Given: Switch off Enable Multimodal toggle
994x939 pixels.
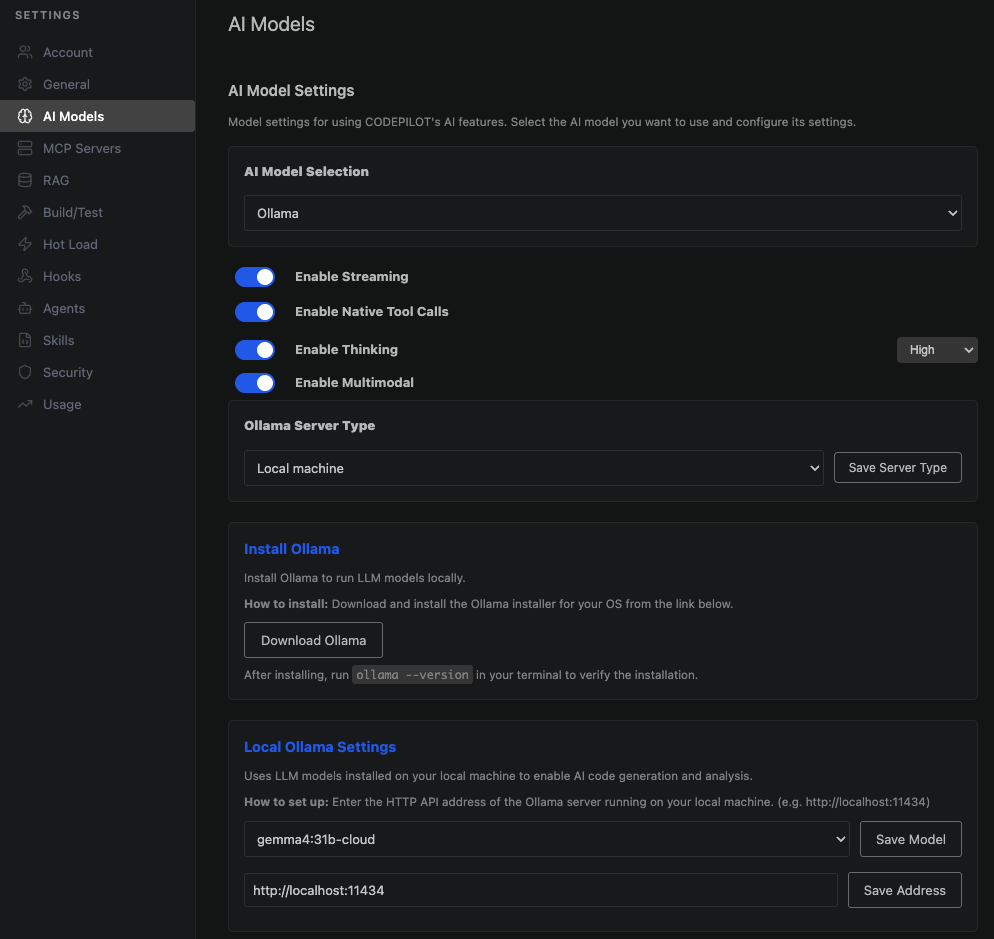Looking at the screenshot, I should pos(255,382).
